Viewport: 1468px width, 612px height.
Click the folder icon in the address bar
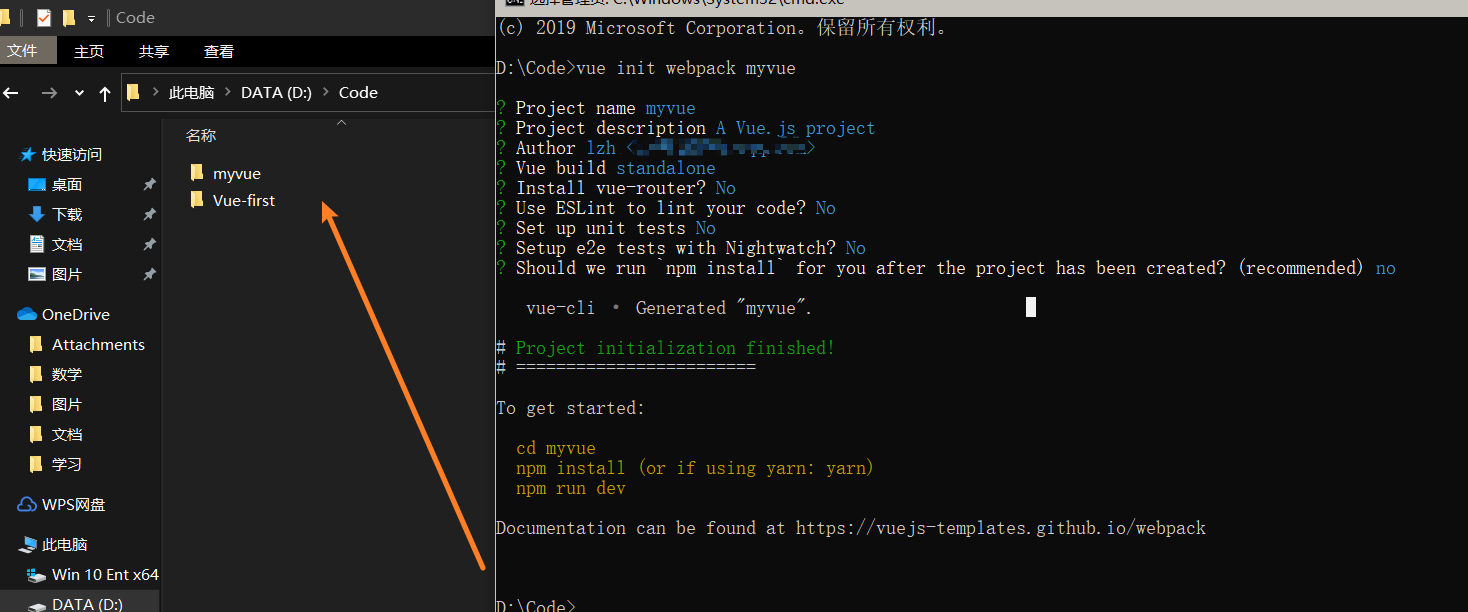click(133, 93)
